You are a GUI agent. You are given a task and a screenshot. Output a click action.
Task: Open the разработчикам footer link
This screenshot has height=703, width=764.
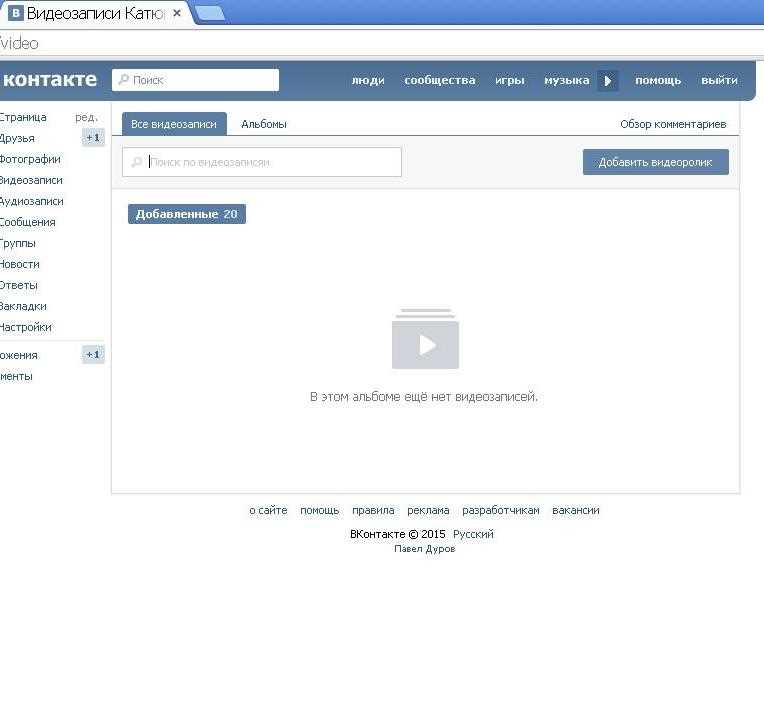[x=501, y=510]
